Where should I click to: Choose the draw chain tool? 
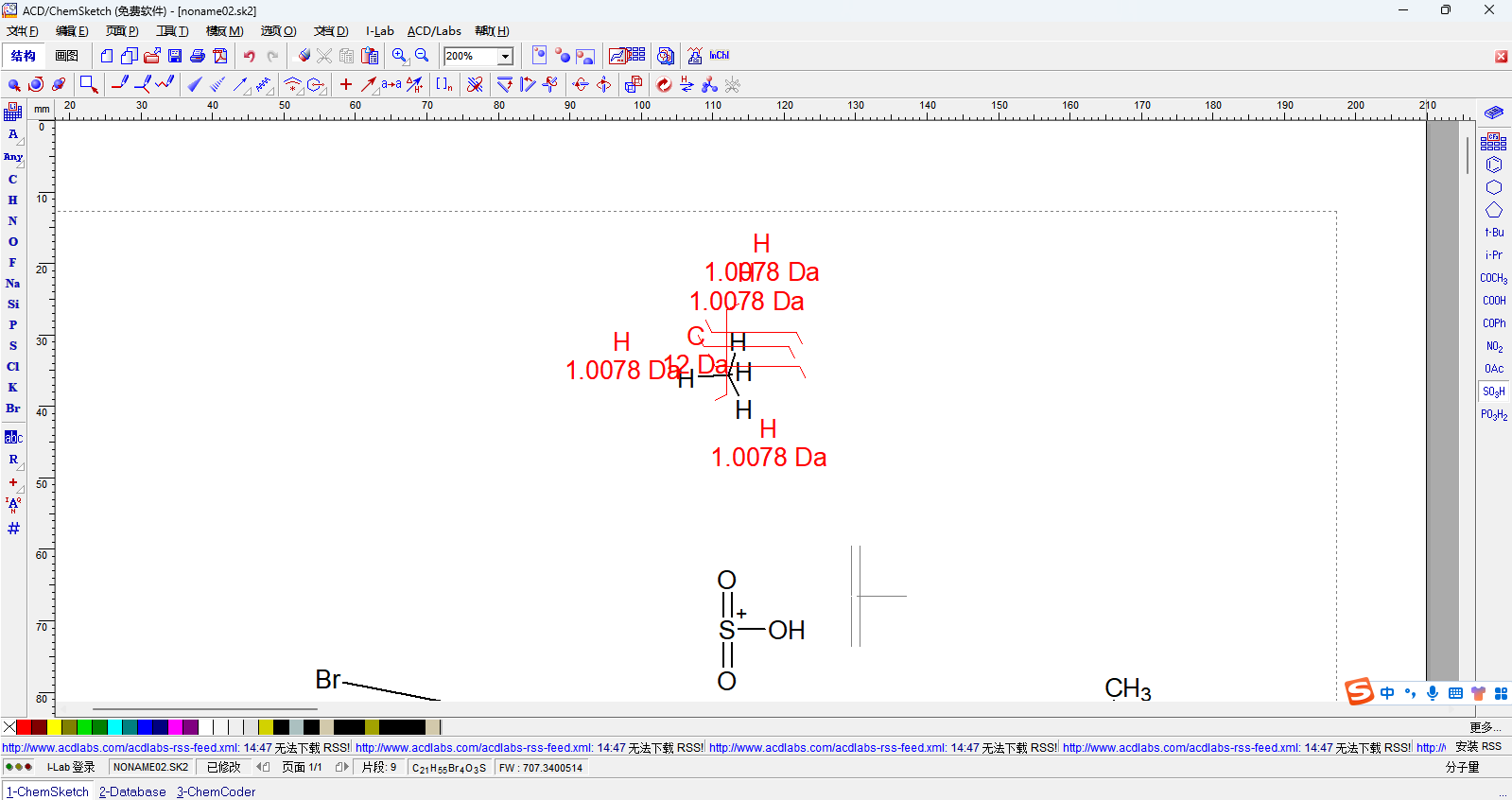165,84
